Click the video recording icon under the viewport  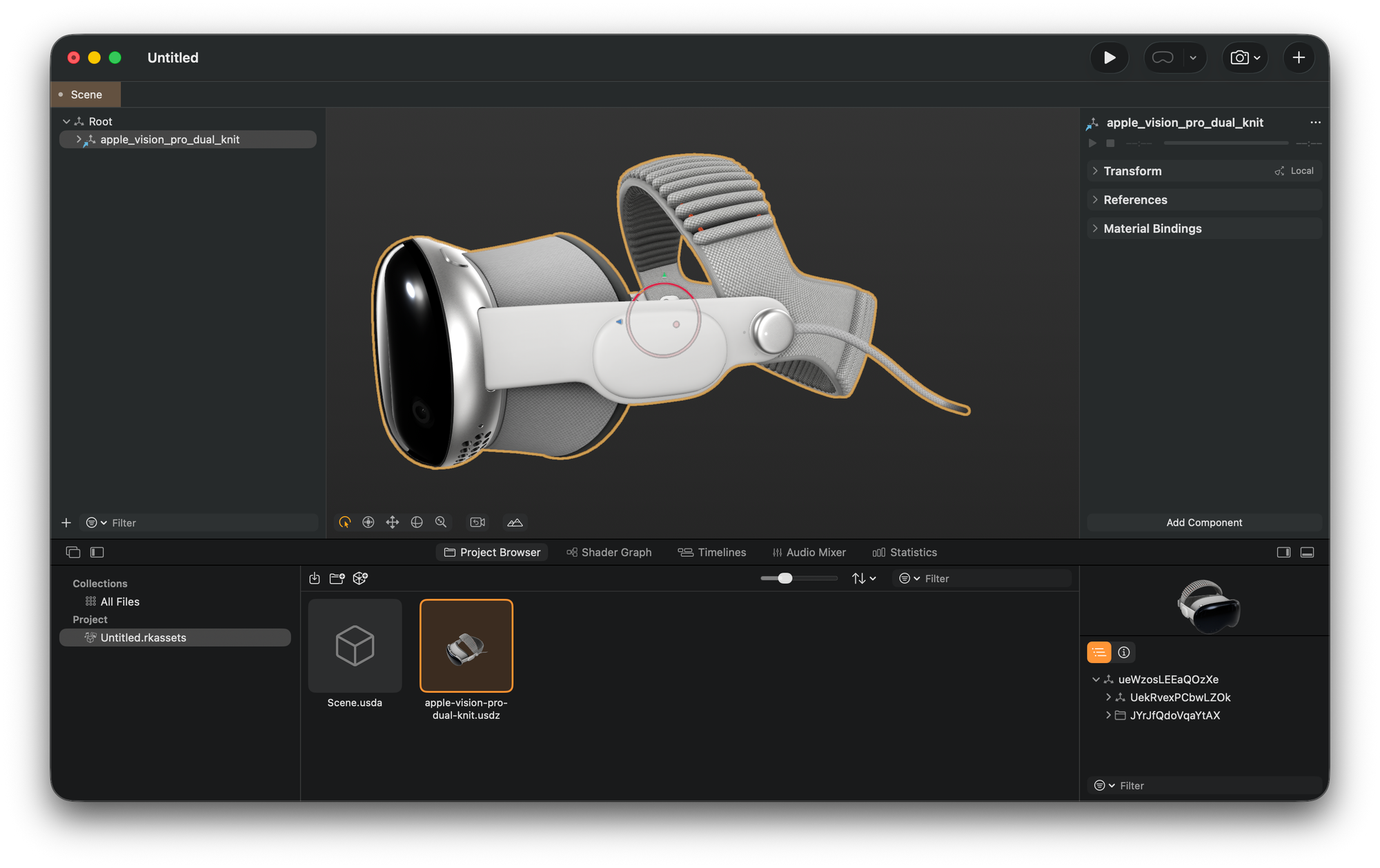(x=477, y=522)
